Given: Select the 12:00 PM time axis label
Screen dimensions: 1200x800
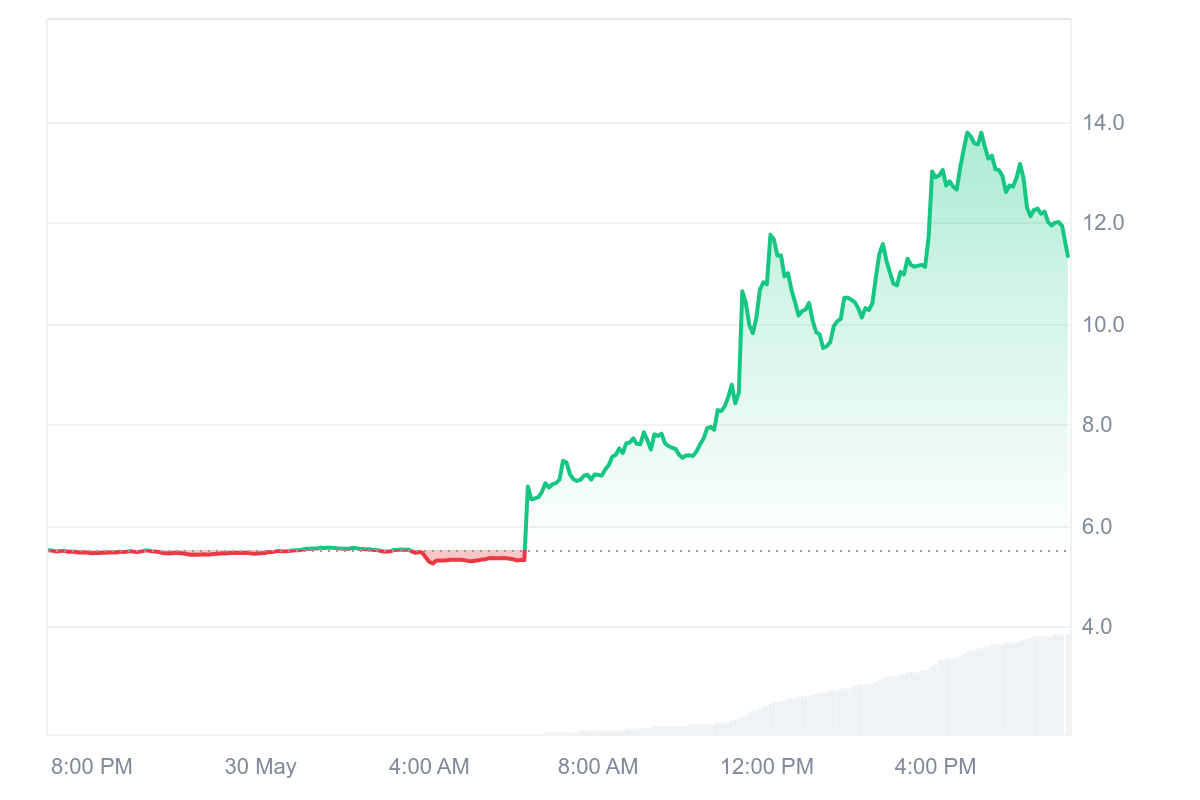Looking at the screenshot, I should (767, 767).
